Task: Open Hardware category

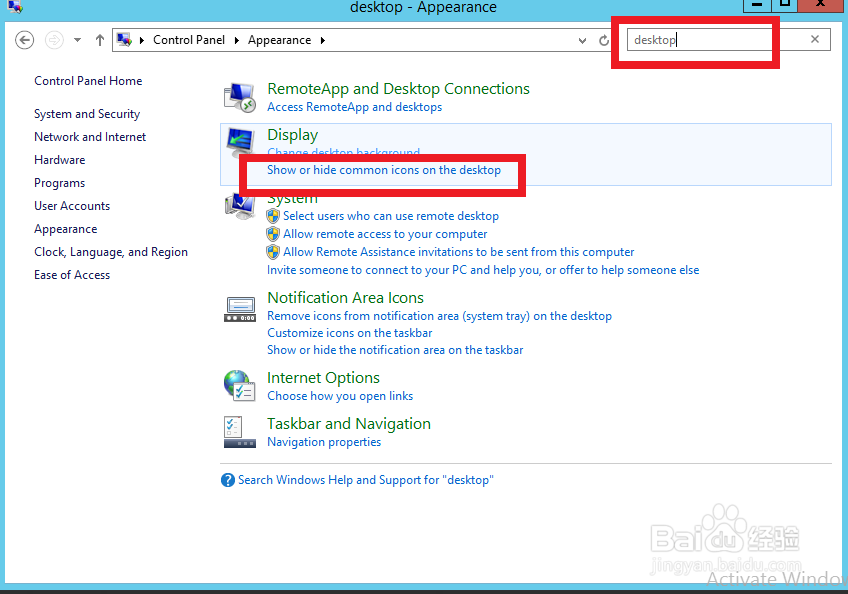Action: (59, 160)
